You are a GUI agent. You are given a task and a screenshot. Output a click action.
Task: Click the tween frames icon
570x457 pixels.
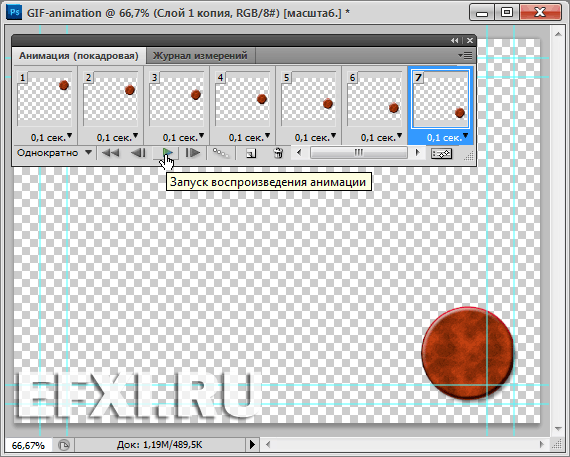click(x=221, y=153)
